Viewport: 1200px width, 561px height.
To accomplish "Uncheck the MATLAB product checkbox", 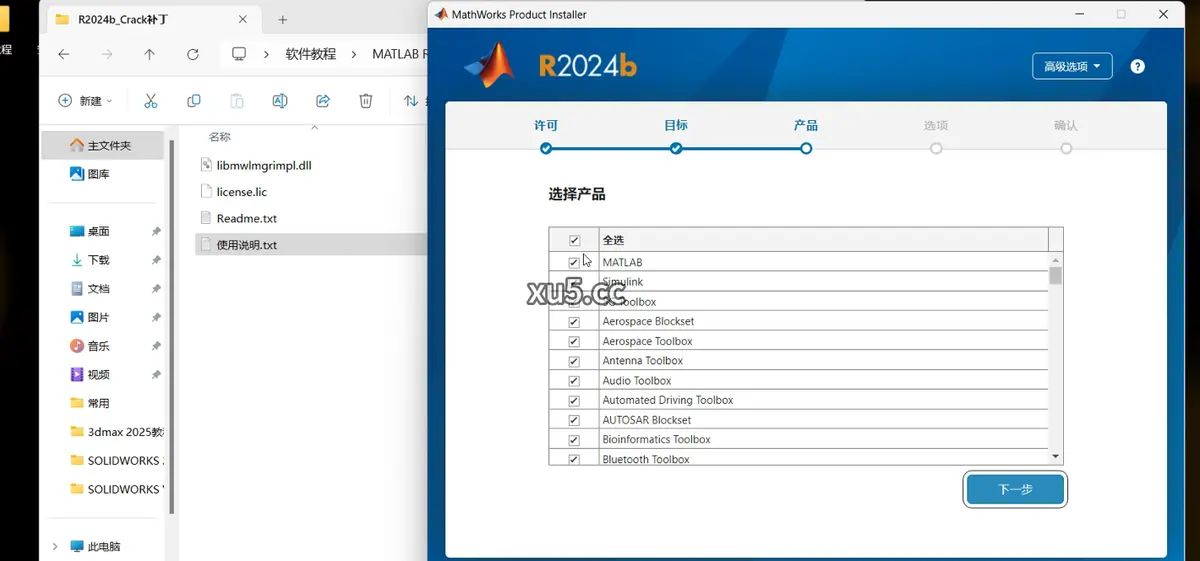I will 574,262.
